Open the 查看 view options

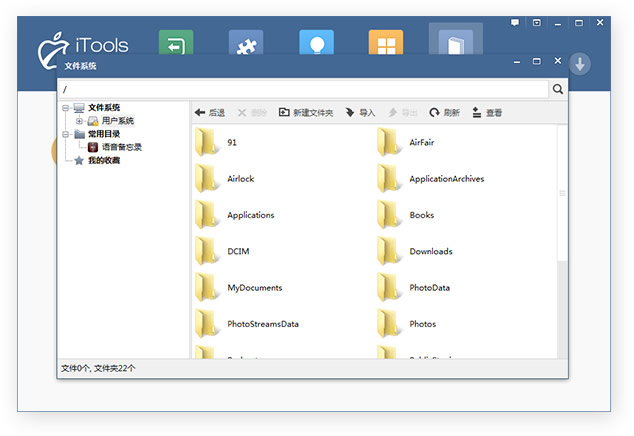point(487,112)
